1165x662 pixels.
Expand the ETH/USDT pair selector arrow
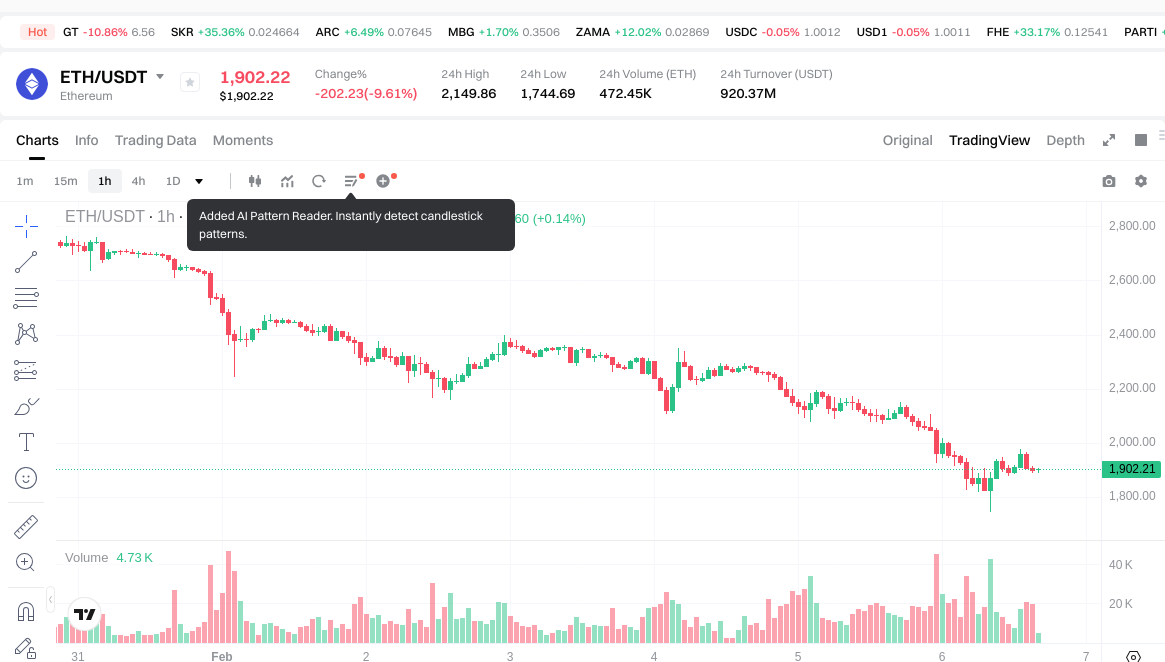pyautogui.click(x=160, y=77)
